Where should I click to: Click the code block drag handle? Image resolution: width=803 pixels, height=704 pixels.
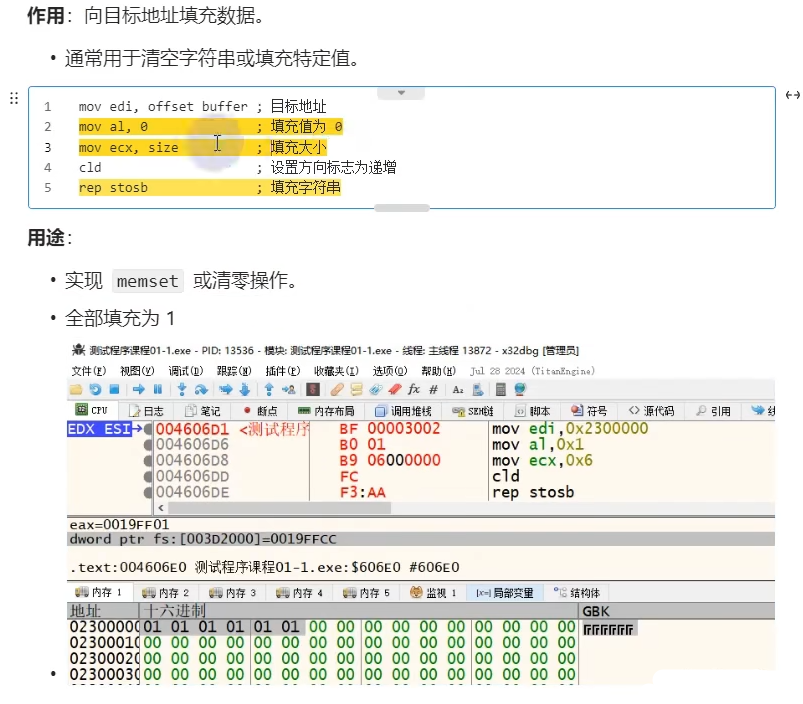pos(14,97)
